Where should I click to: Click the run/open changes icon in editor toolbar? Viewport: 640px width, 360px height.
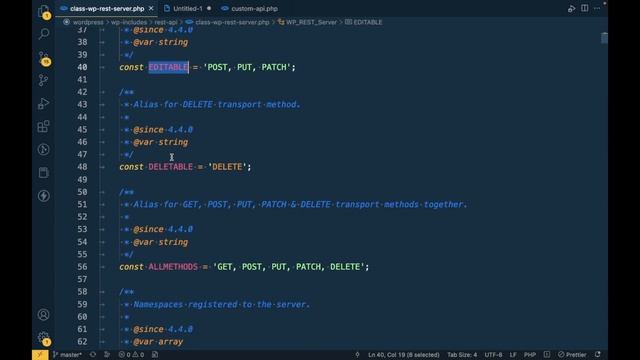click(x=571, y=8)
